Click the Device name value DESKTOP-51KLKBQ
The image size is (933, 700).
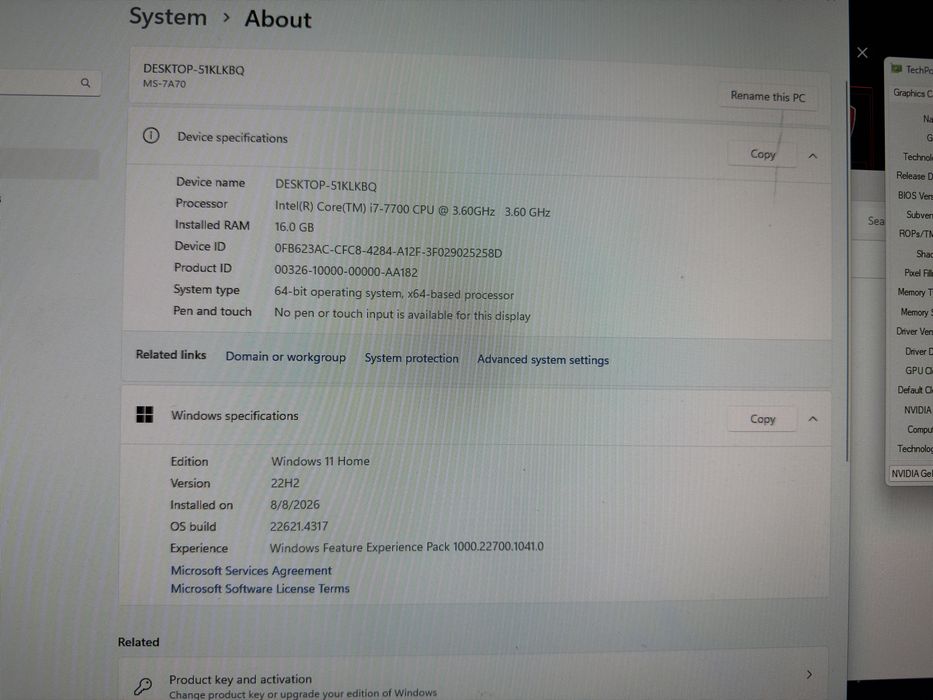coord(325,186)
